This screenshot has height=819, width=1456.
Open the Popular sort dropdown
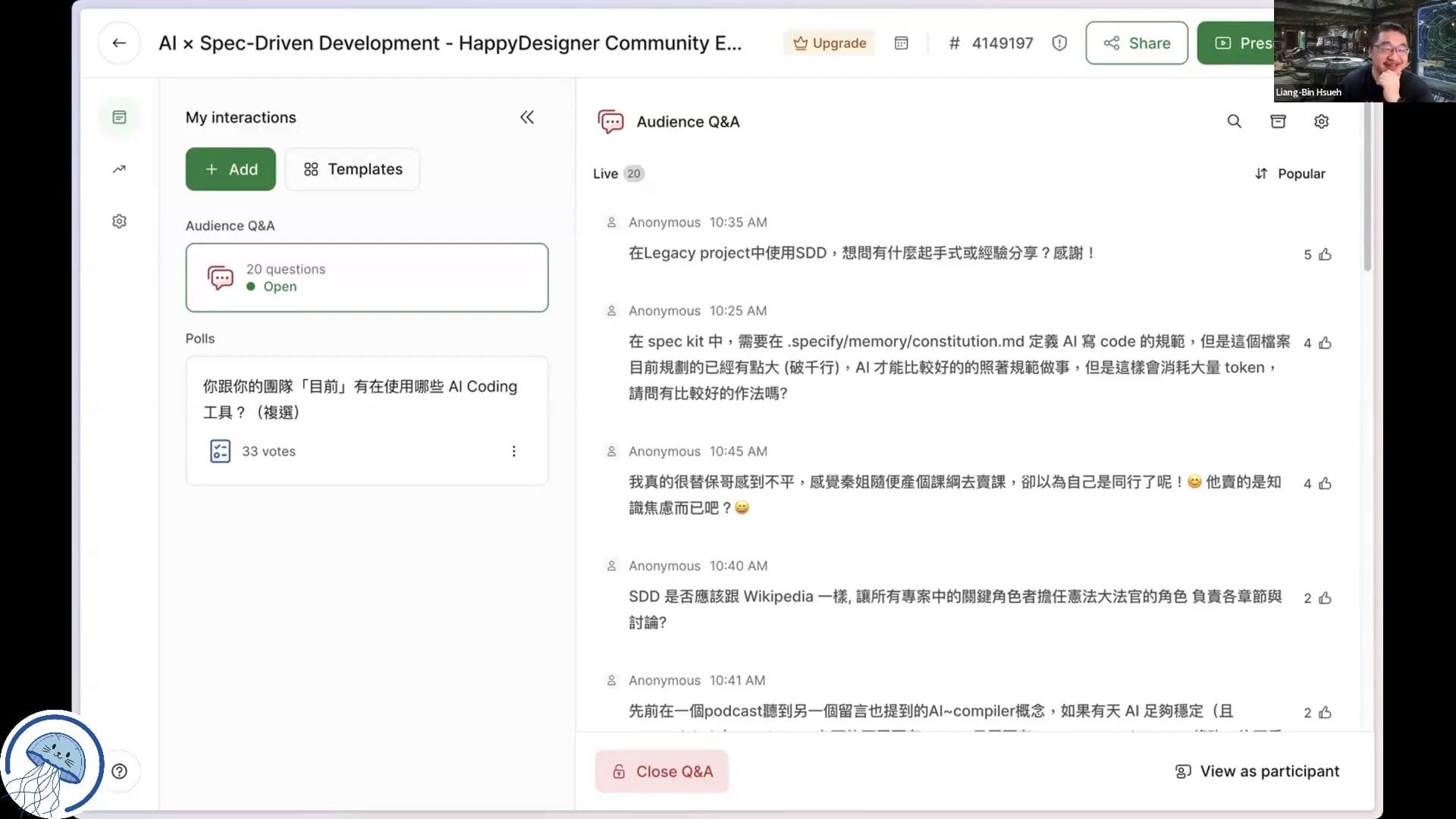pos(1290,174)
